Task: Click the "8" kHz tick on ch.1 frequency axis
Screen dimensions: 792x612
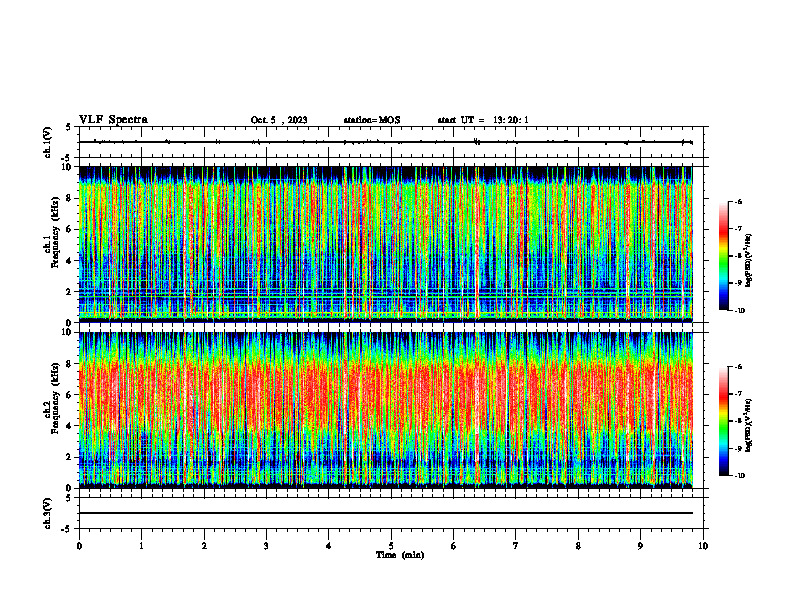Action: 70,198
